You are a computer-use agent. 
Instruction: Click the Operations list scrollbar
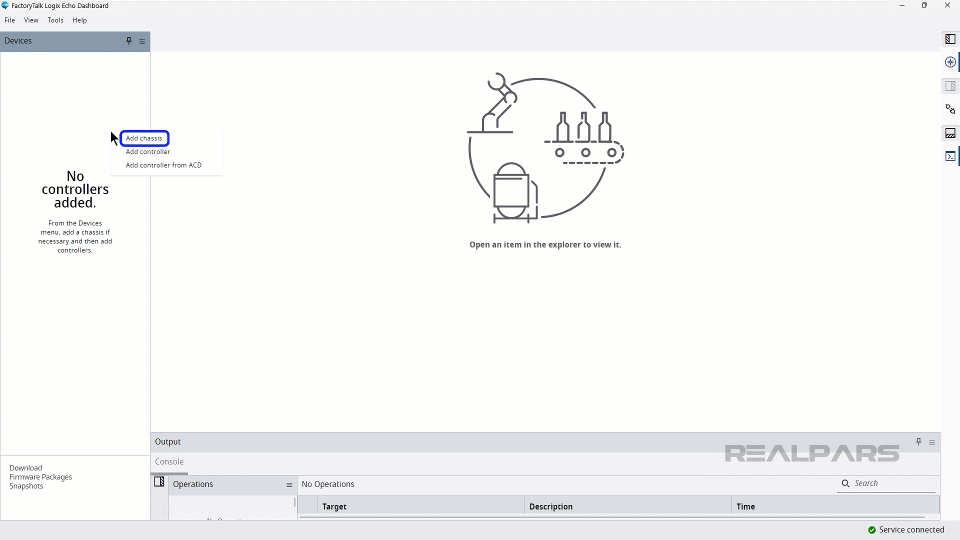tap(294, 503)
